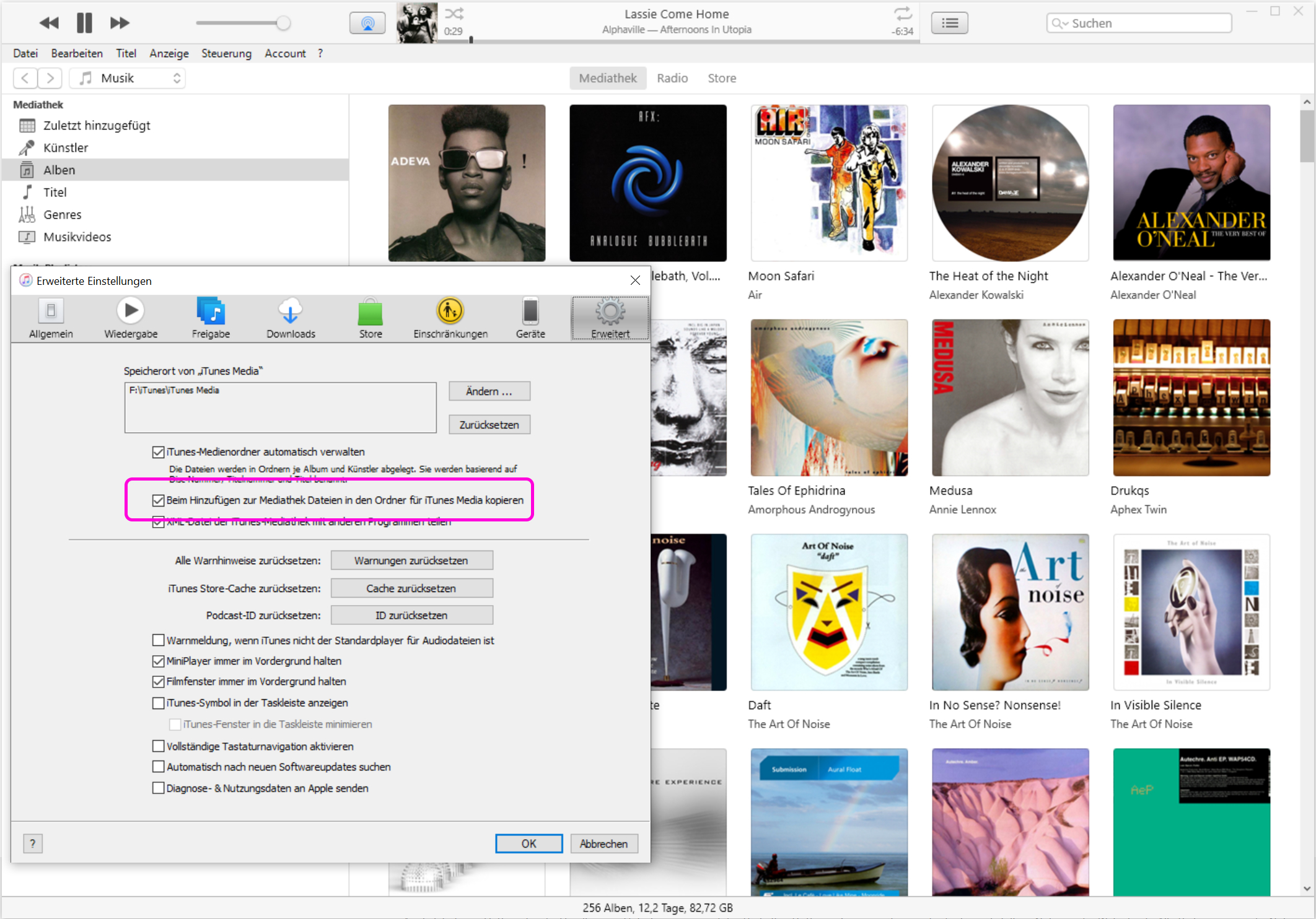Viewport: 1316px width, 919px height.
Task: Pause playback
Action: click(x=84, y=24)
